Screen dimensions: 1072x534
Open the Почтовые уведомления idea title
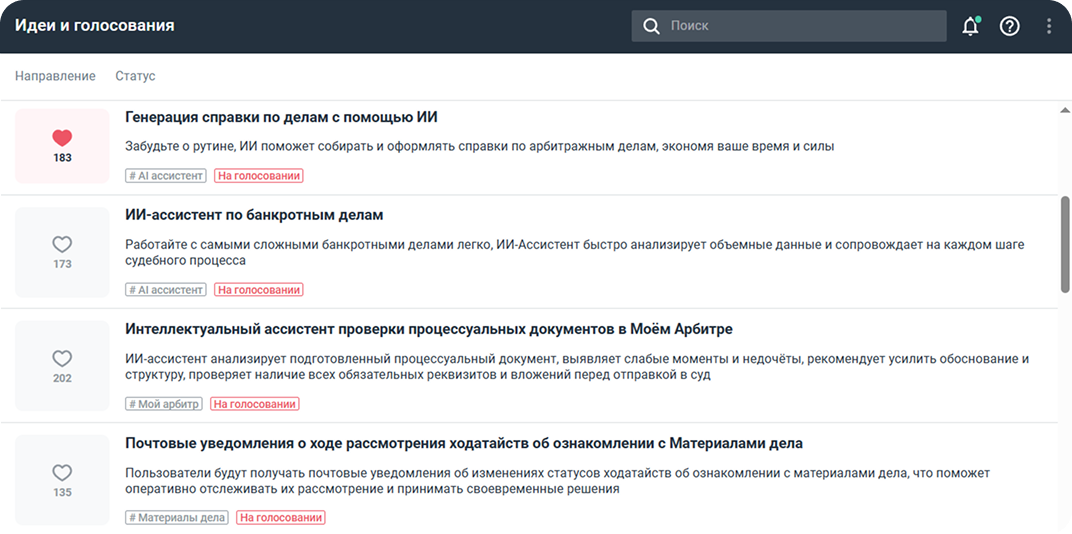point(463,443)
